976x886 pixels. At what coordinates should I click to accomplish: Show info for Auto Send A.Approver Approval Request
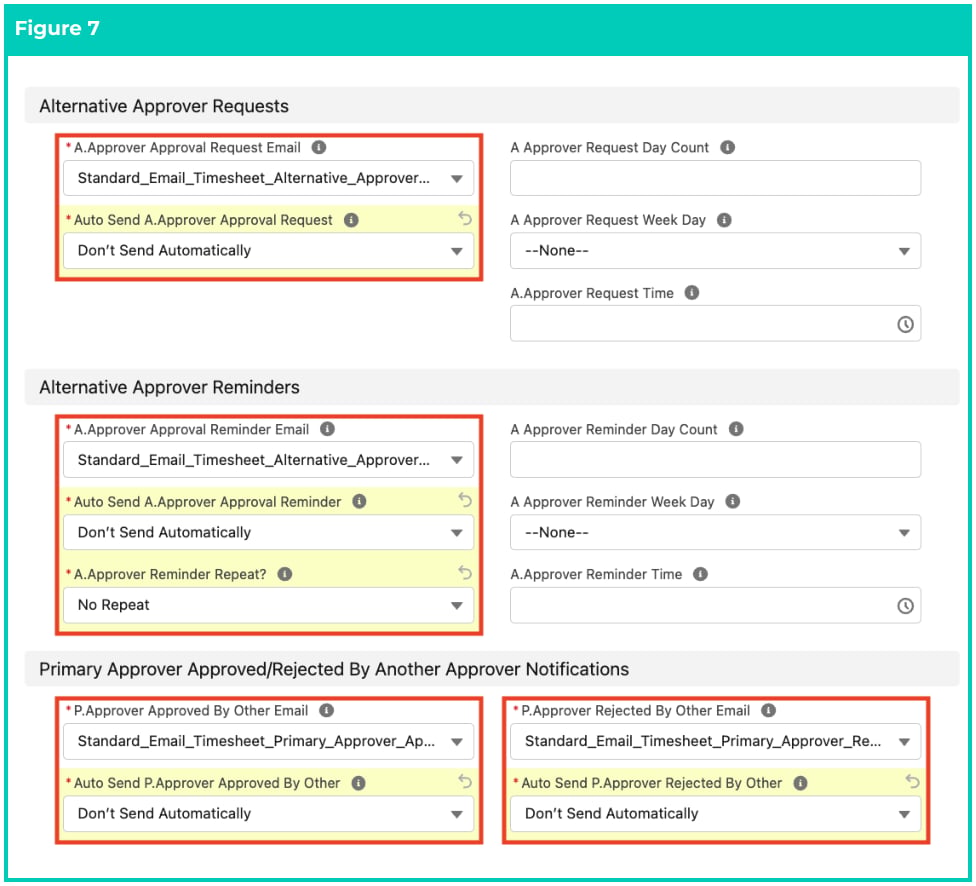coord(351,220)
